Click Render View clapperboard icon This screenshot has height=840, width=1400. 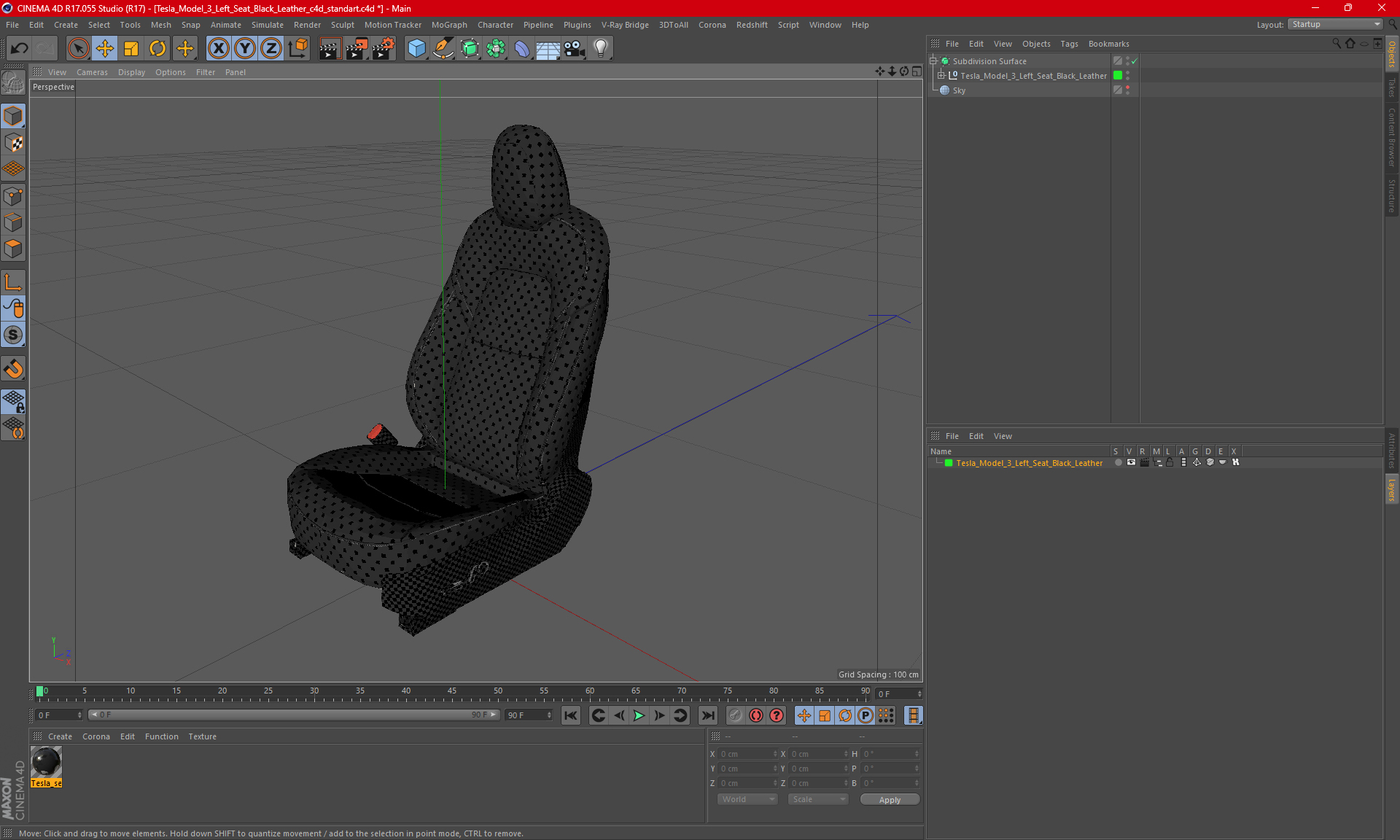click(330, 49)
